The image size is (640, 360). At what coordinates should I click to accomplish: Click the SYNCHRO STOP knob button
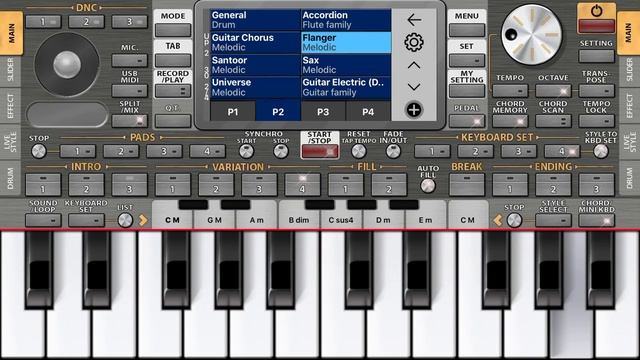tap(281, 151)
